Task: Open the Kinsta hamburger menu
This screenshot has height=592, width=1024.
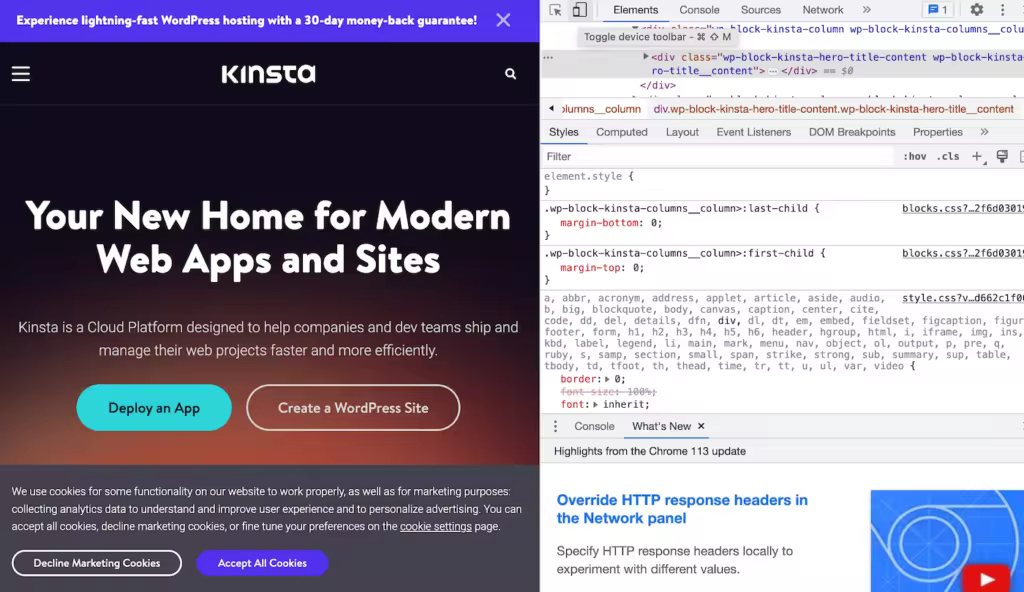Action: (x=21, y=74)
